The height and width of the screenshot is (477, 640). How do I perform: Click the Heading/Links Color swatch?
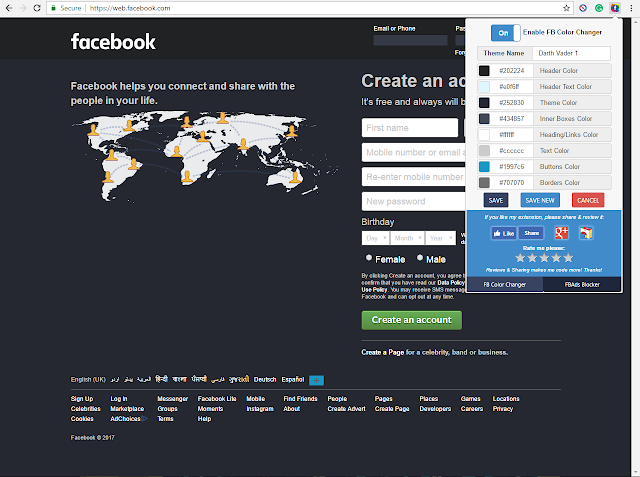484,135
